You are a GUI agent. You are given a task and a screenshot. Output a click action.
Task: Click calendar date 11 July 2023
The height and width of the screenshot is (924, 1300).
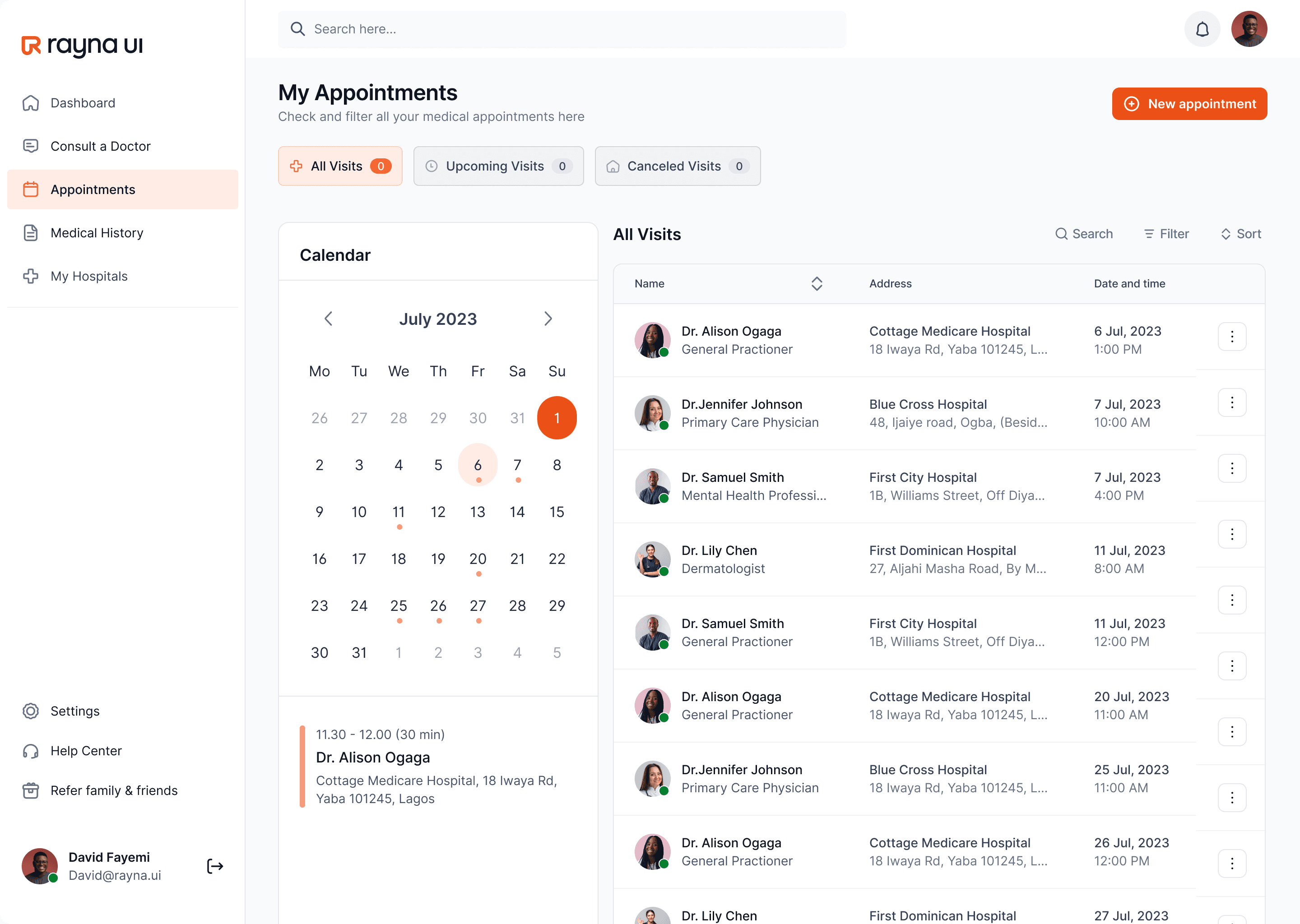[398, 511]
